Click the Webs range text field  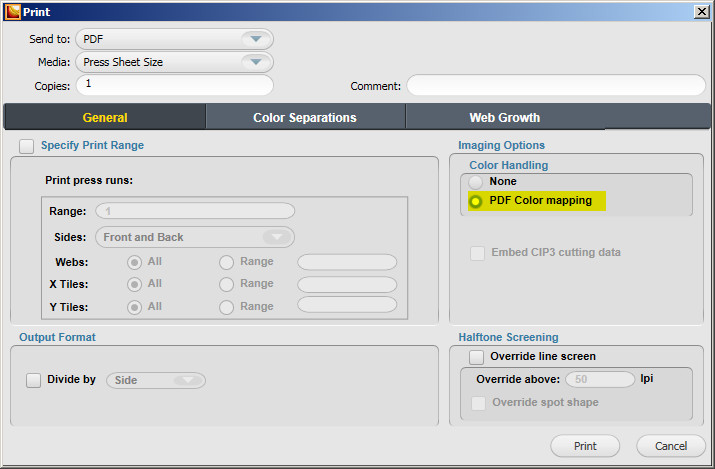[347, 262]
